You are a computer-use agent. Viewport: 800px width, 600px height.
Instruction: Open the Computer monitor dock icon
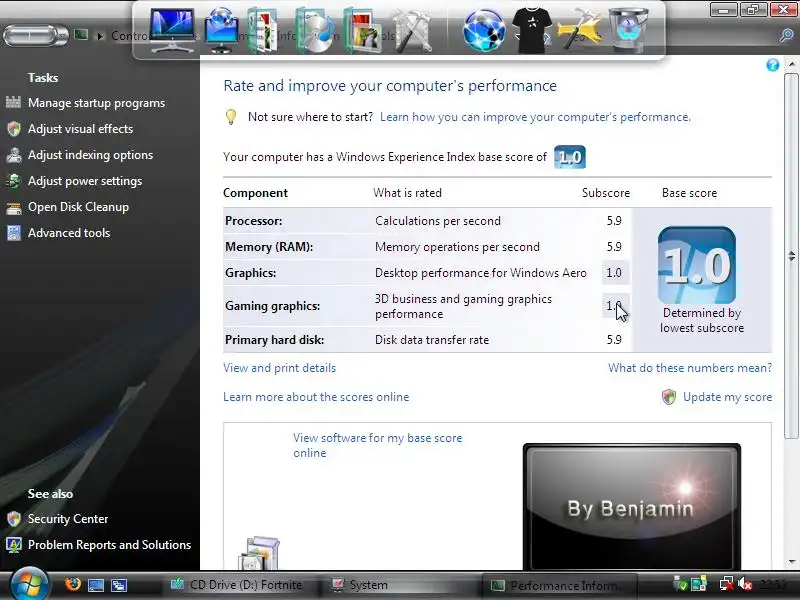tap(172, 29)
